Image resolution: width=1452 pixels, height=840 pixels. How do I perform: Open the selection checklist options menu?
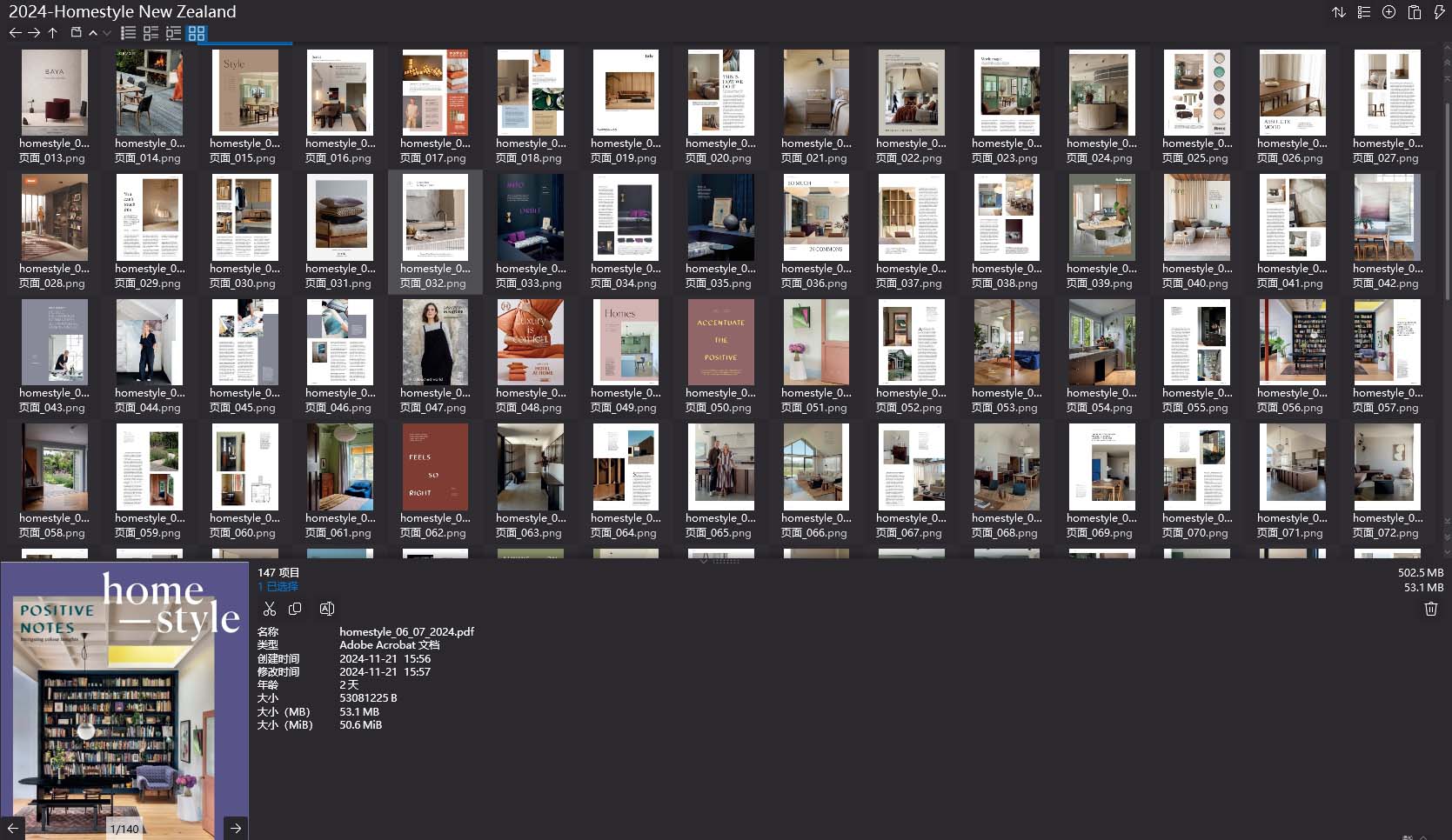point(1364,12)
